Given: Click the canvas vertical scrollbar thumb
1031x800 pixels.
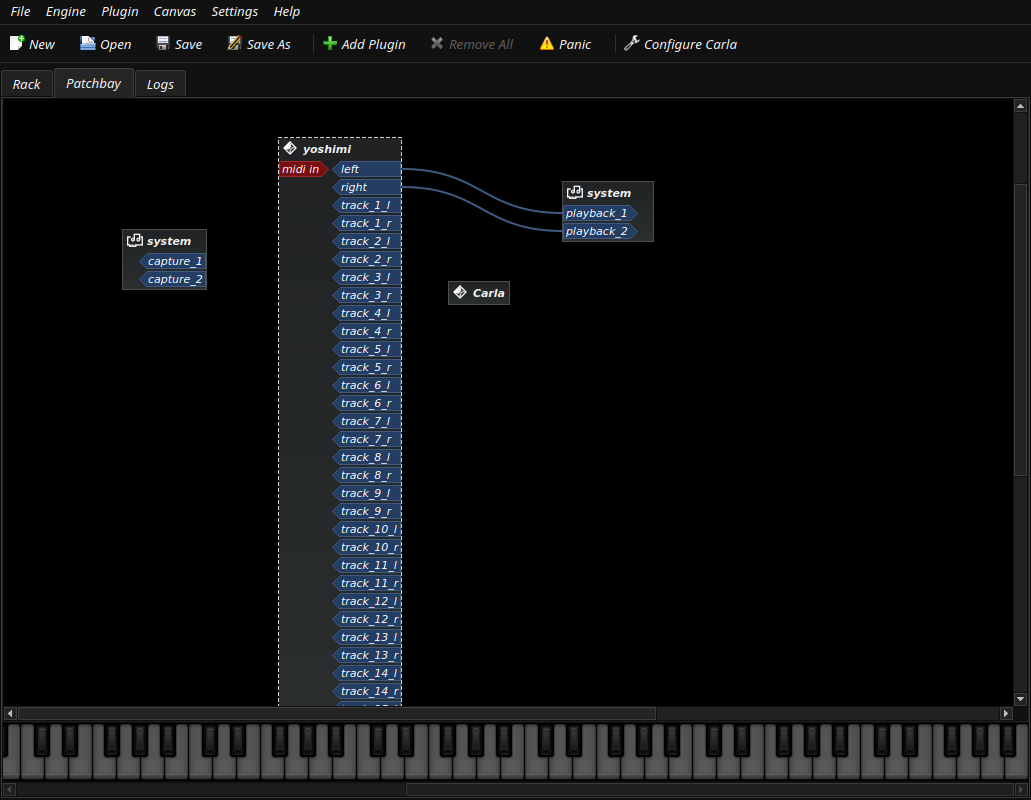Looking at the screenshot, I should (x=1020, y=329).
